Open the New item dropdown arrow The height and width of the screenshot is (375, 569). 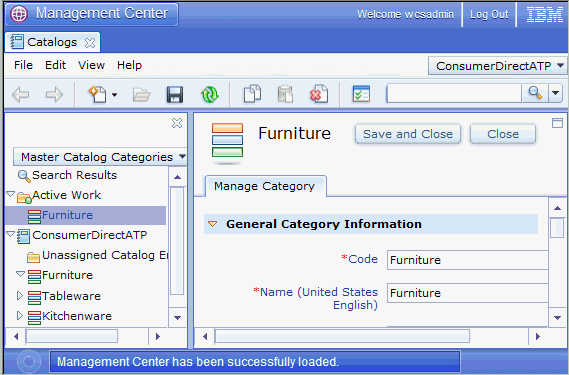tap(115, 95)
